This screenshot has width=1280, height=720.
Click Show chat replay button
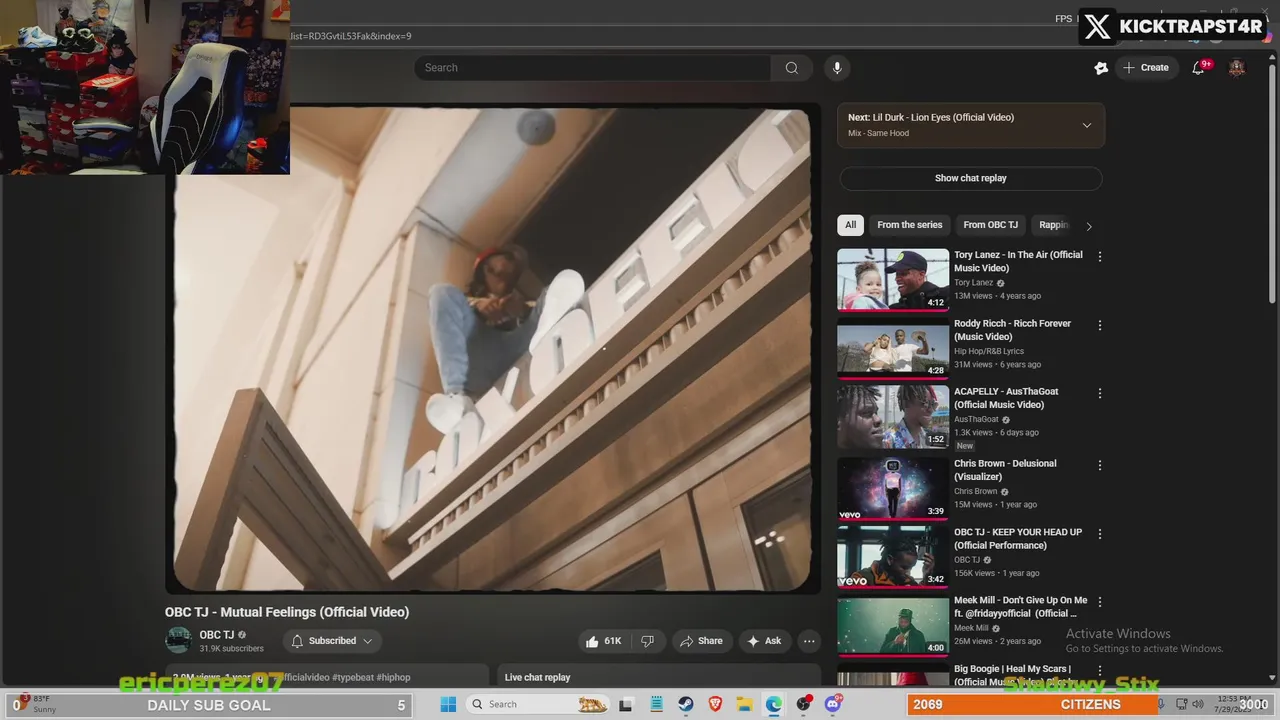tap(970, 178)
